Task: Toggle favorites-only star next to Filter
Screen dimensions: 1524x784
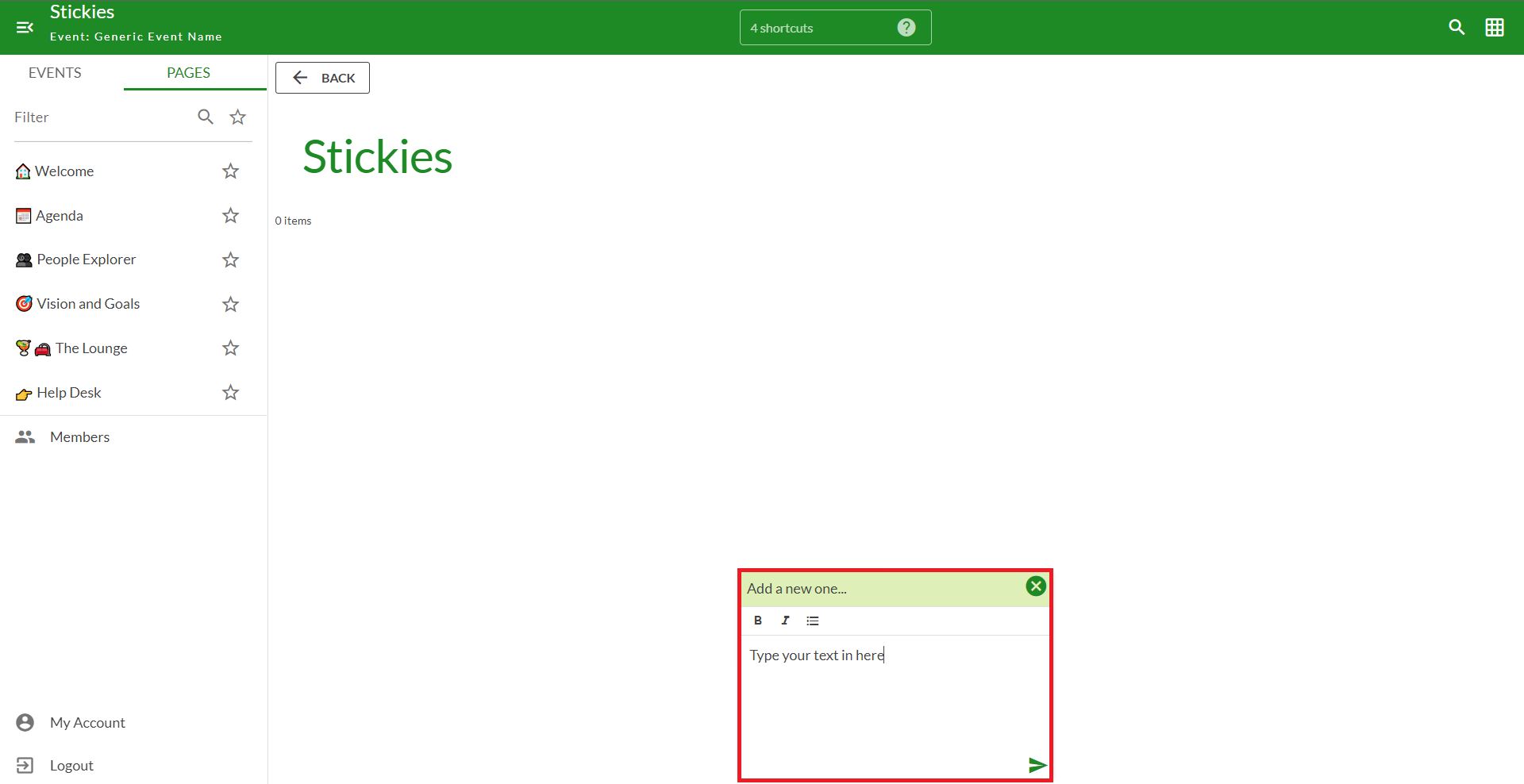Action: (x=237, y=117)
